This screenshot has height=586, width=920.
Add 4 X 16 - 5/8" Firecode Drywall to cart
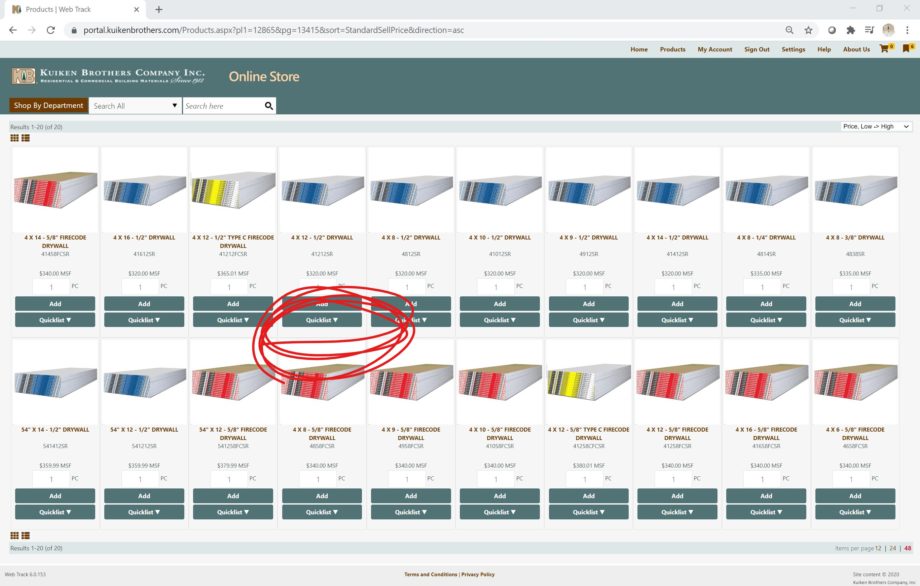tap(766, 496)
